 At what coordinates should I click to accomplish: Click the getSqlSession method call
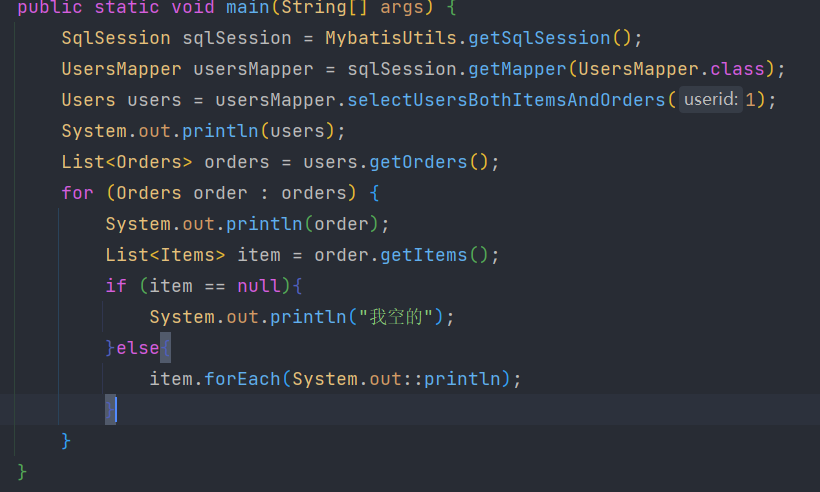point(539,38)
